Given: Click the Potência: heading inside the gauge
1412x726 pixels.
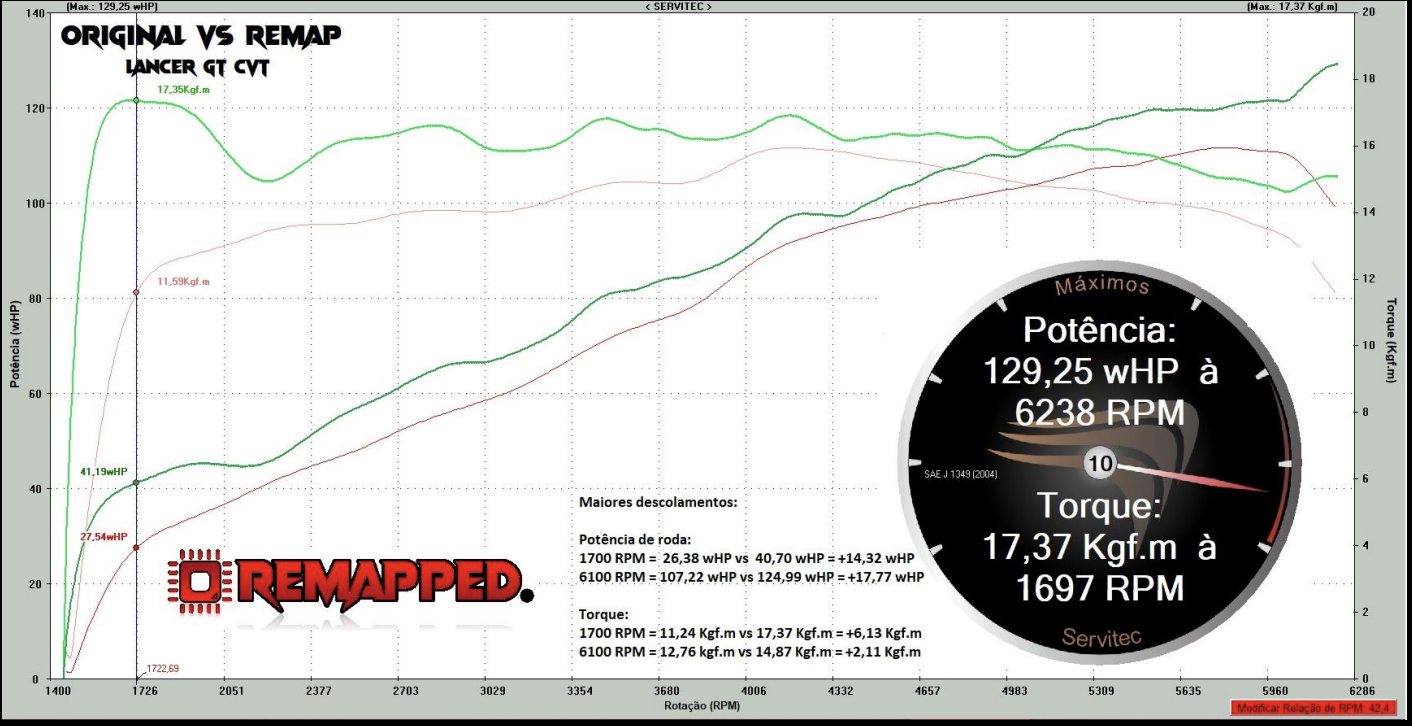Looking at the screenshot, I should click(1101, 332).
